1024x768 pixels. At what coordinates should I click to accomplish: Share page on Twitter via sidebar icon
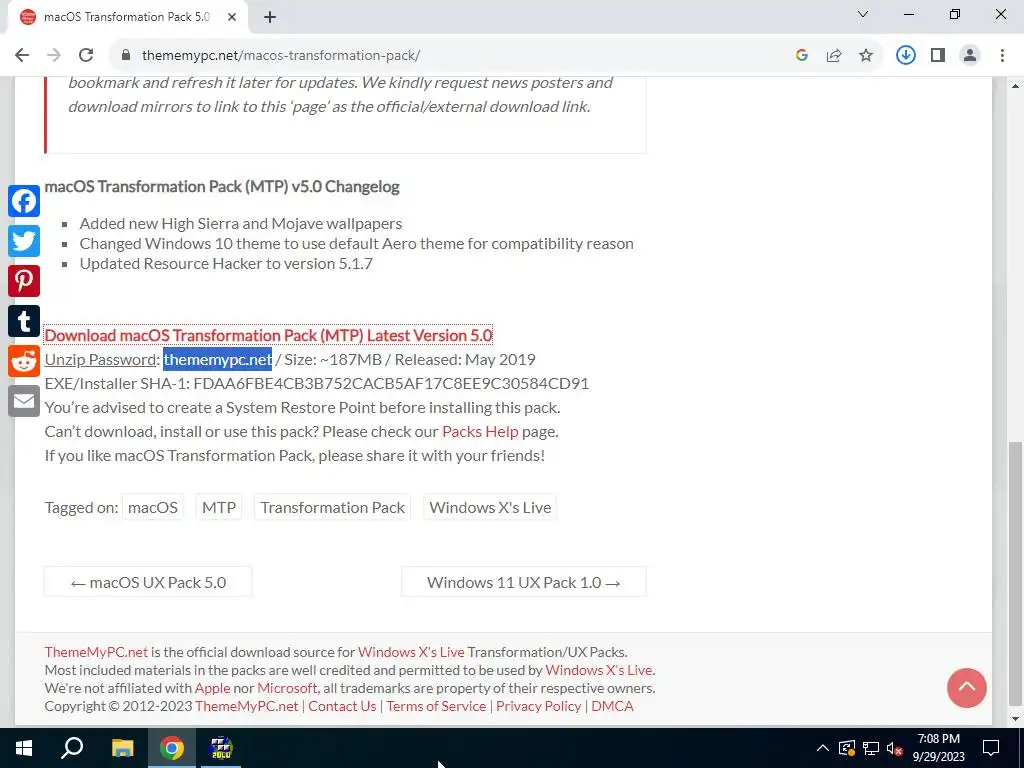tap(24, 241)
